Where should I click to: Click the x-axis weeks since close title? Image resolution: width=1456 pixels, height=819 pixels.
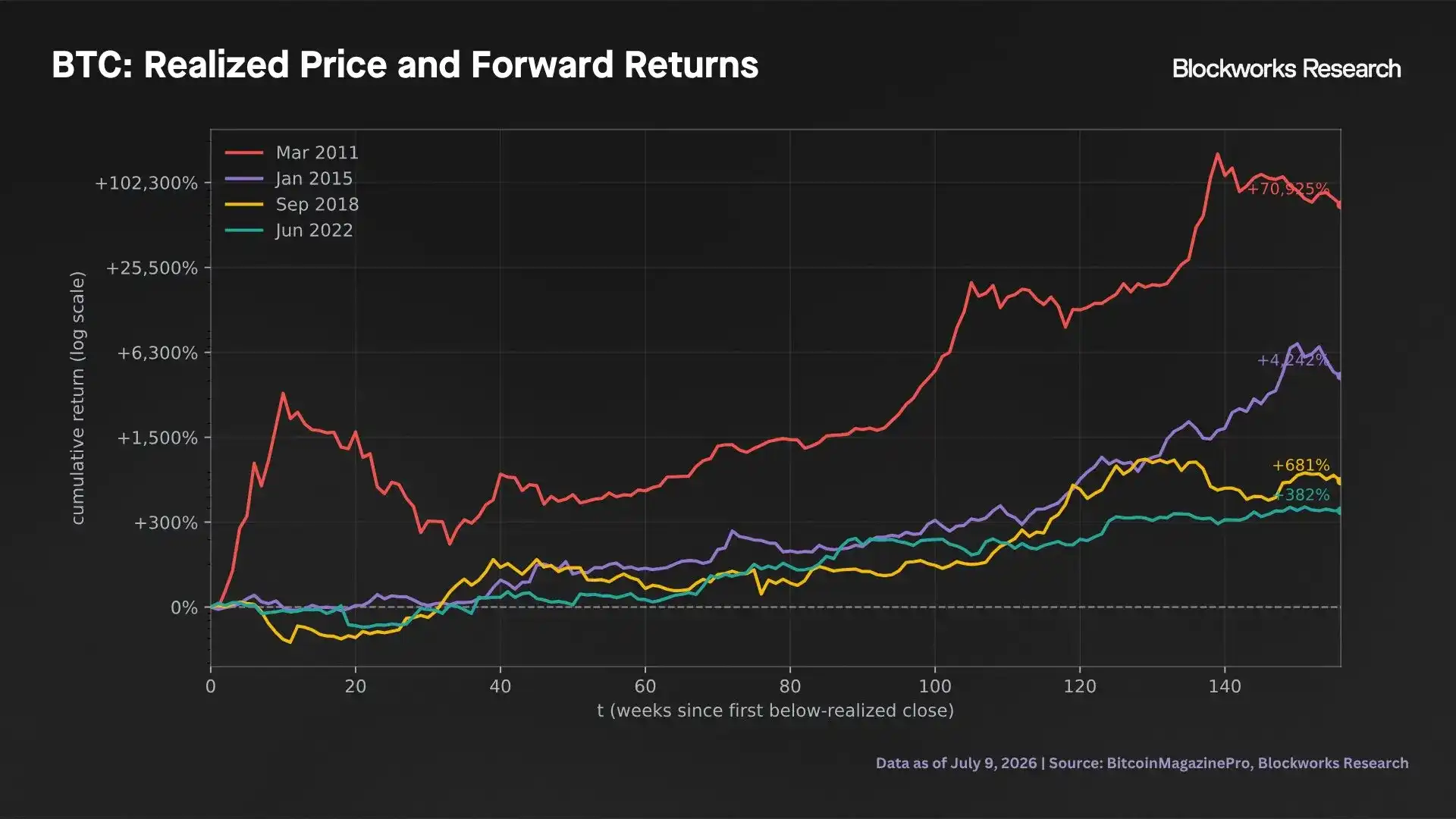coord(775,711)
